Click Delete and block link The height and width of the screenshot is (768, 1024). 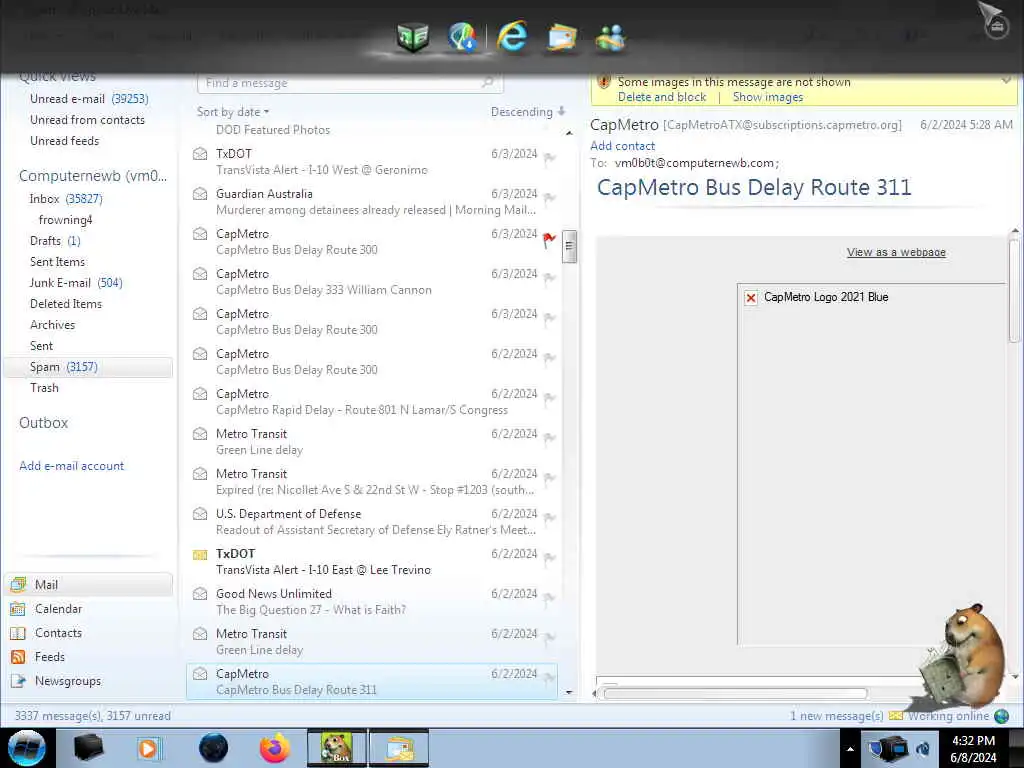(x=662, y=97)
